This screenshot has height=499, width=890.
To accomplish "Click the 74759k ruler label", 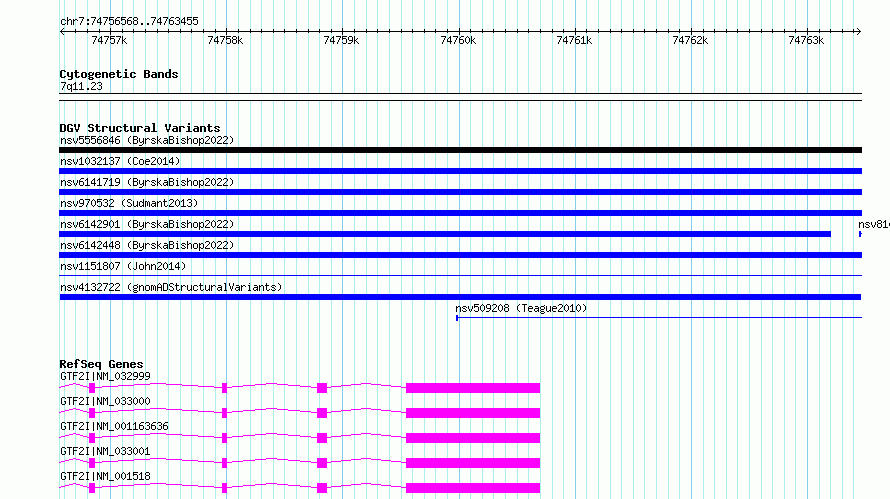I will tap(341, 40).
